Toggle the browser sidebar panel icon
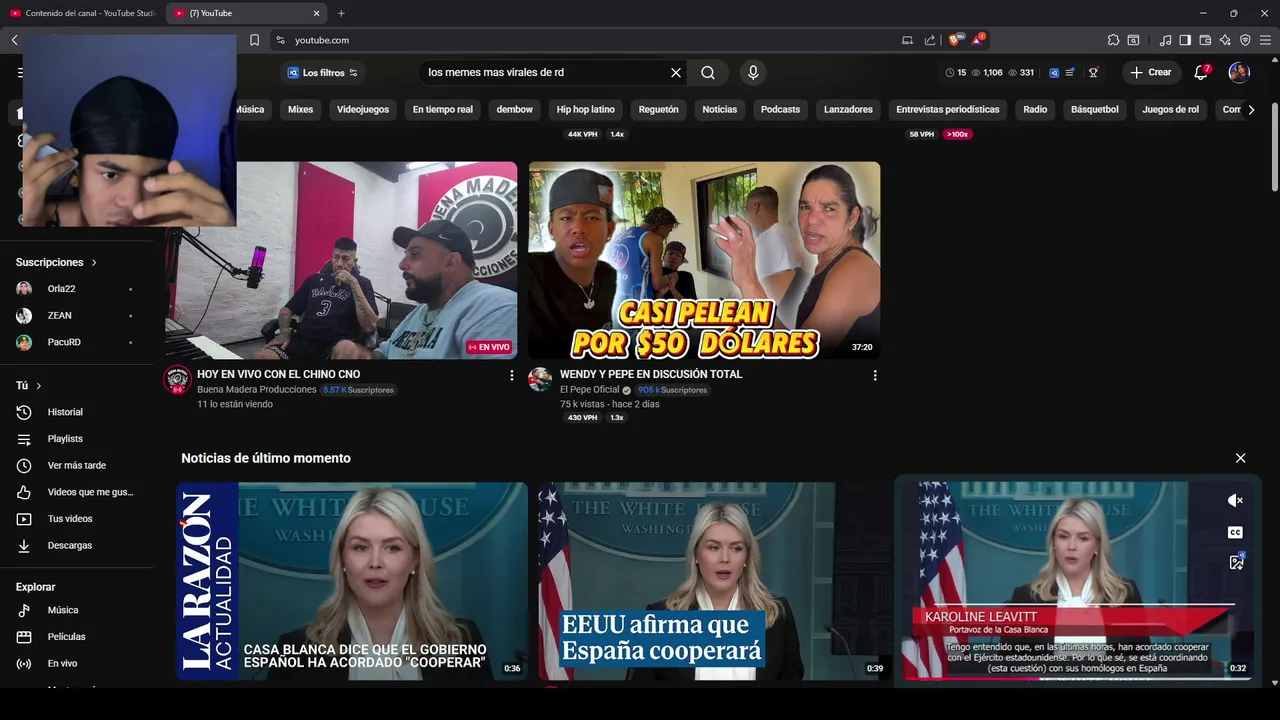The image size is (1280, 720). [x=1185, y=40]
